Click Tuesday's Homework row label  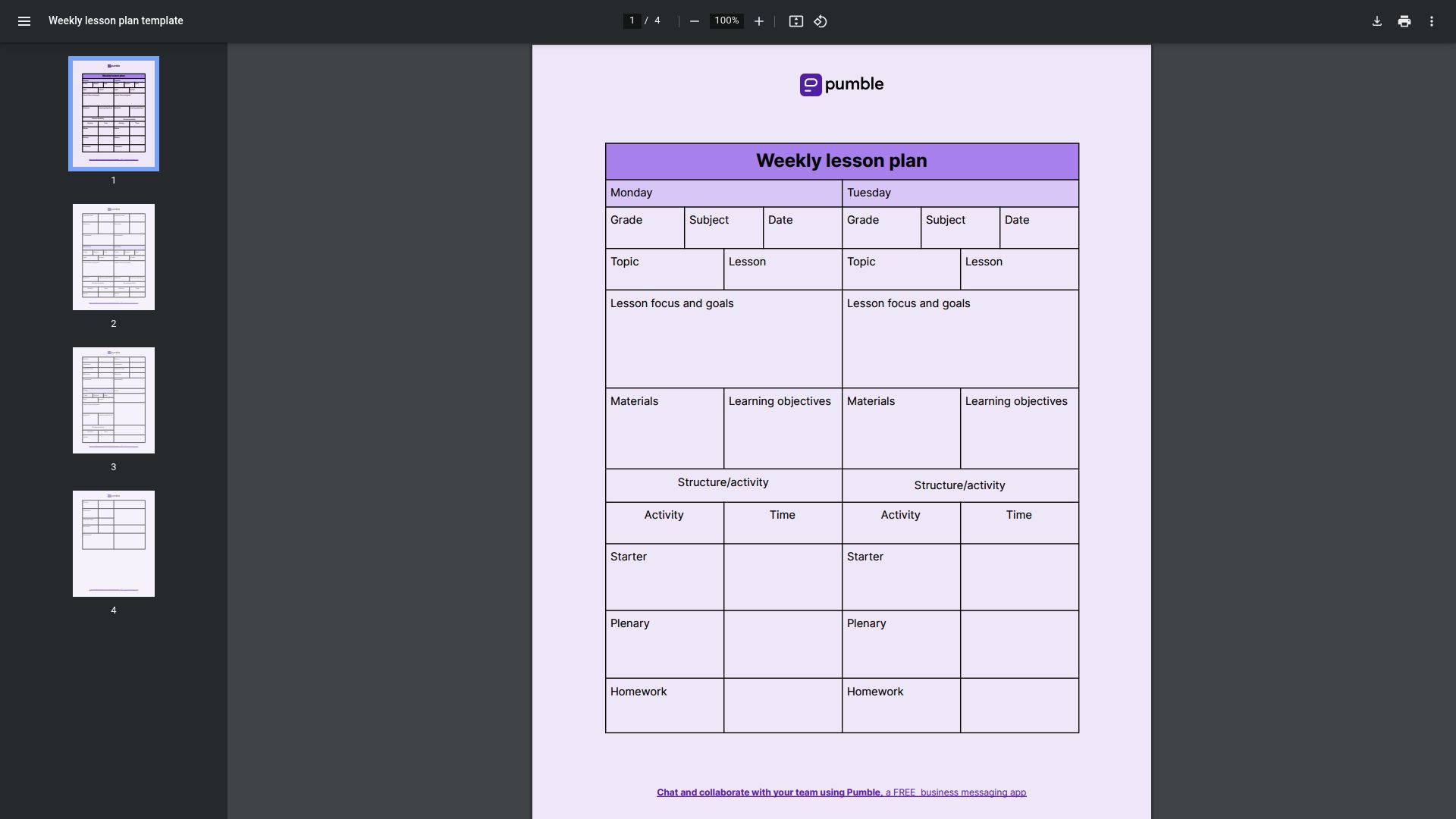(x=875, y=692)
